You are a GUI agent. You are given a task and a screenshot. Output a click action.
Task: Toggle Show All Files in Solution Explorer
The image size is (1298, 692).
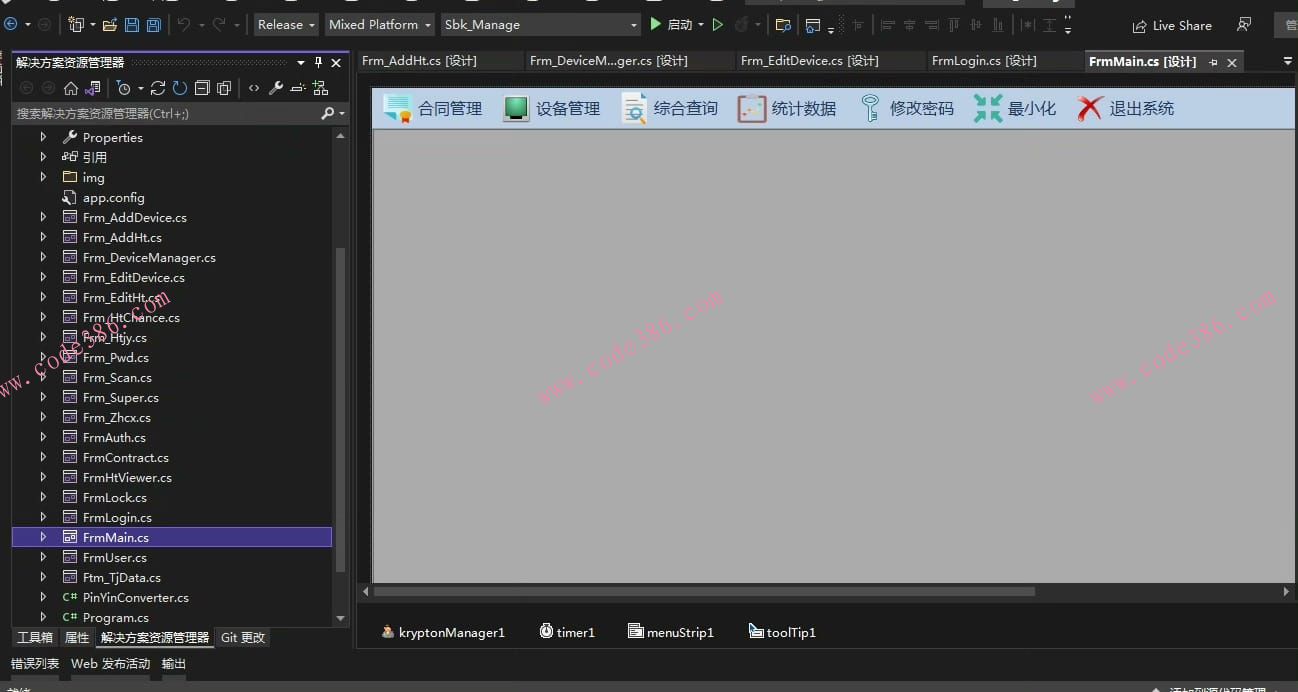224,88
